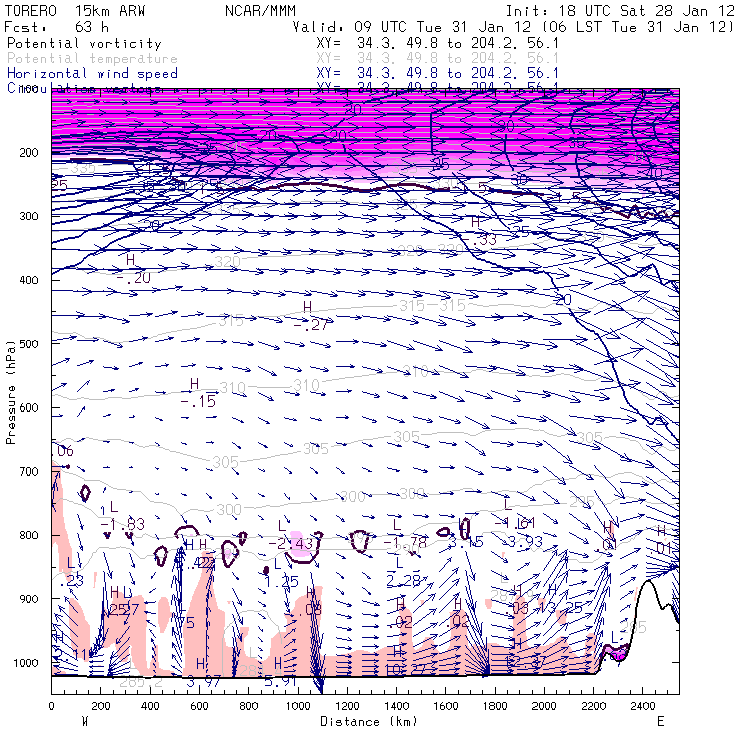Click the 'Init: 18 UTC Sat 28 Jan 12' text
The width and height of the screenshot is (740, 740).
[x=620, y=10]
